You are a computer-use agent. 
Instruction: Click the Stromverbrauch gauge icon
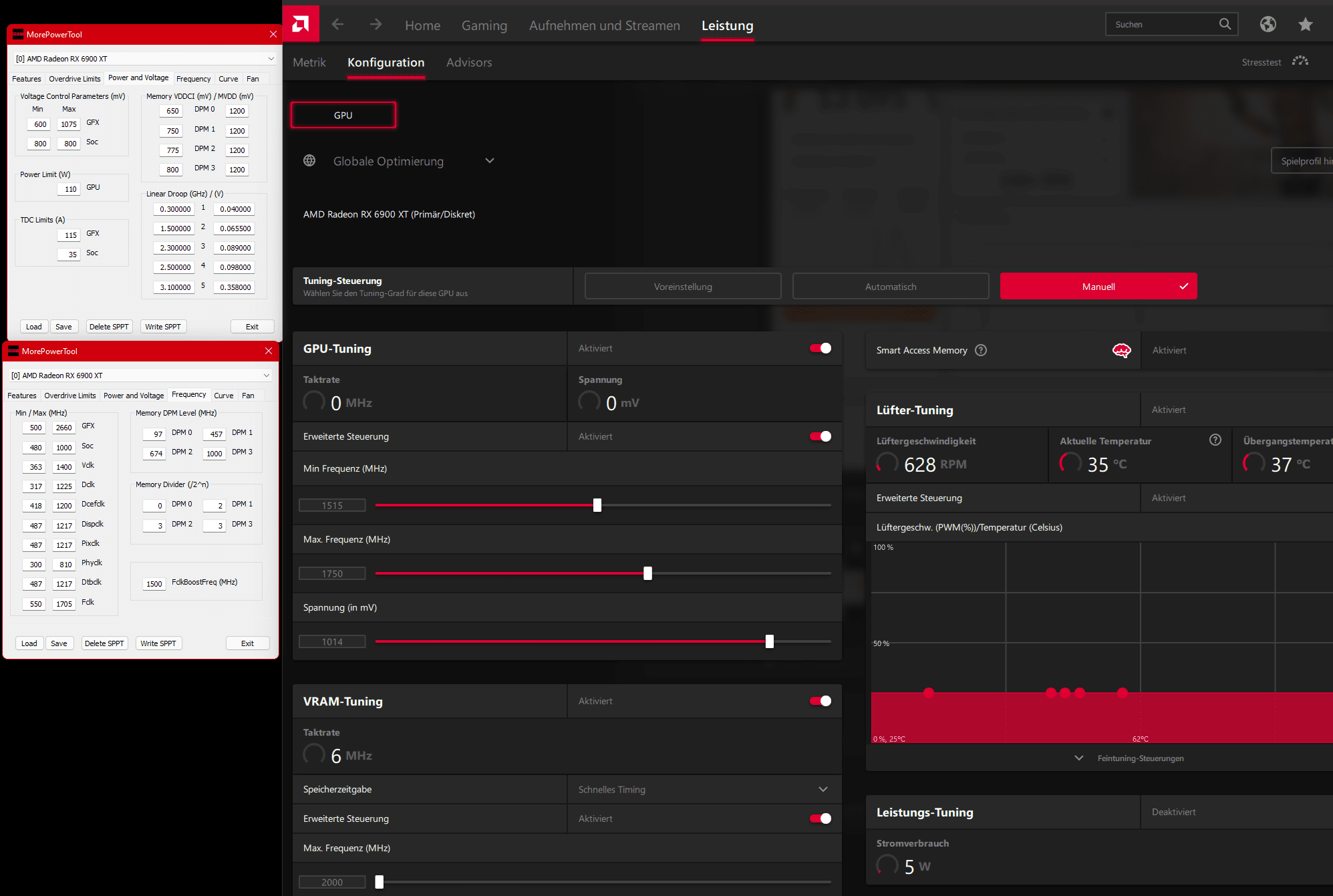click(x=887, y=865)
